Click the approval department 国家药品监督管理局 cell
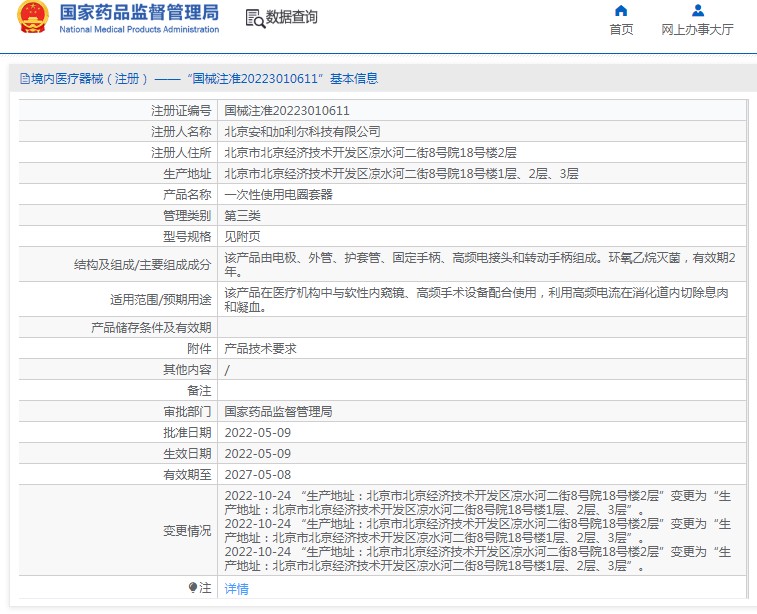 point(278,411)
